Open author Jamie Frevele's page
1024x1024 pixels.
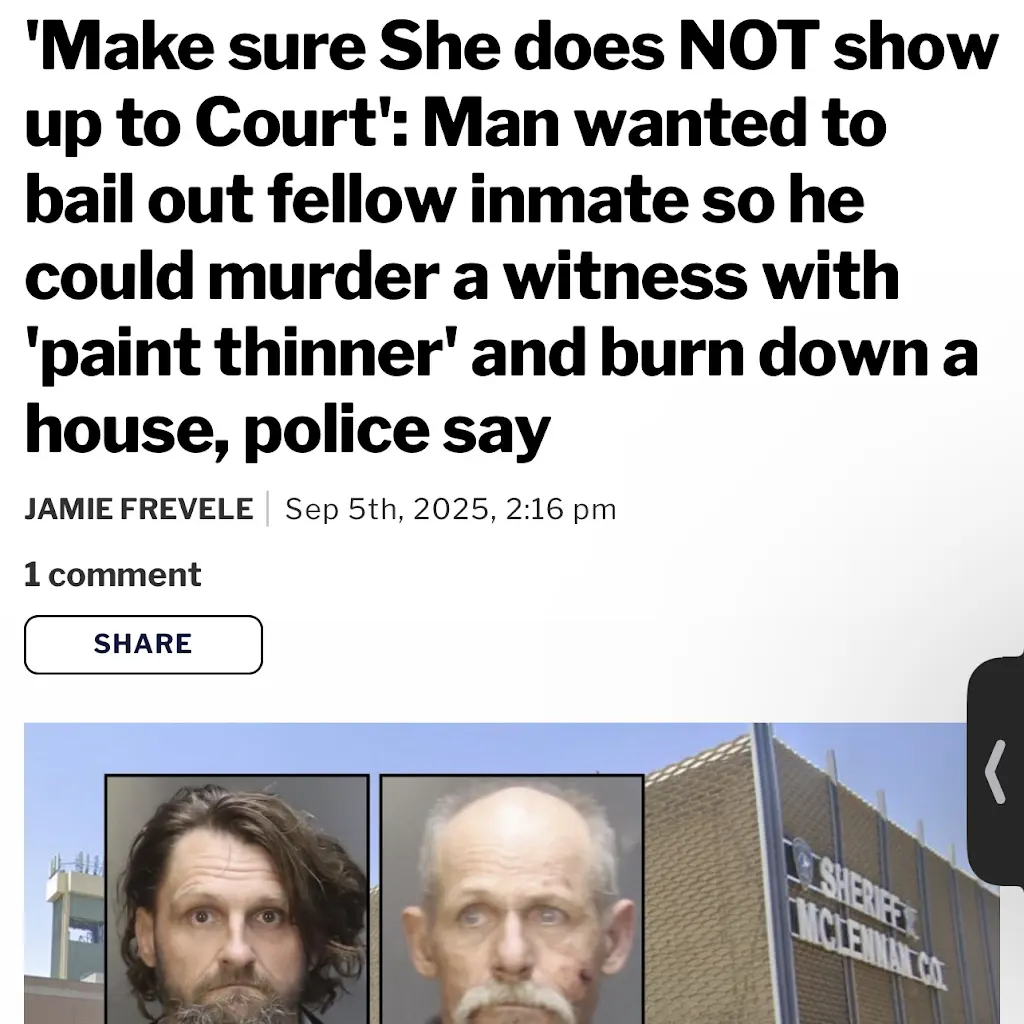[138, 509]
